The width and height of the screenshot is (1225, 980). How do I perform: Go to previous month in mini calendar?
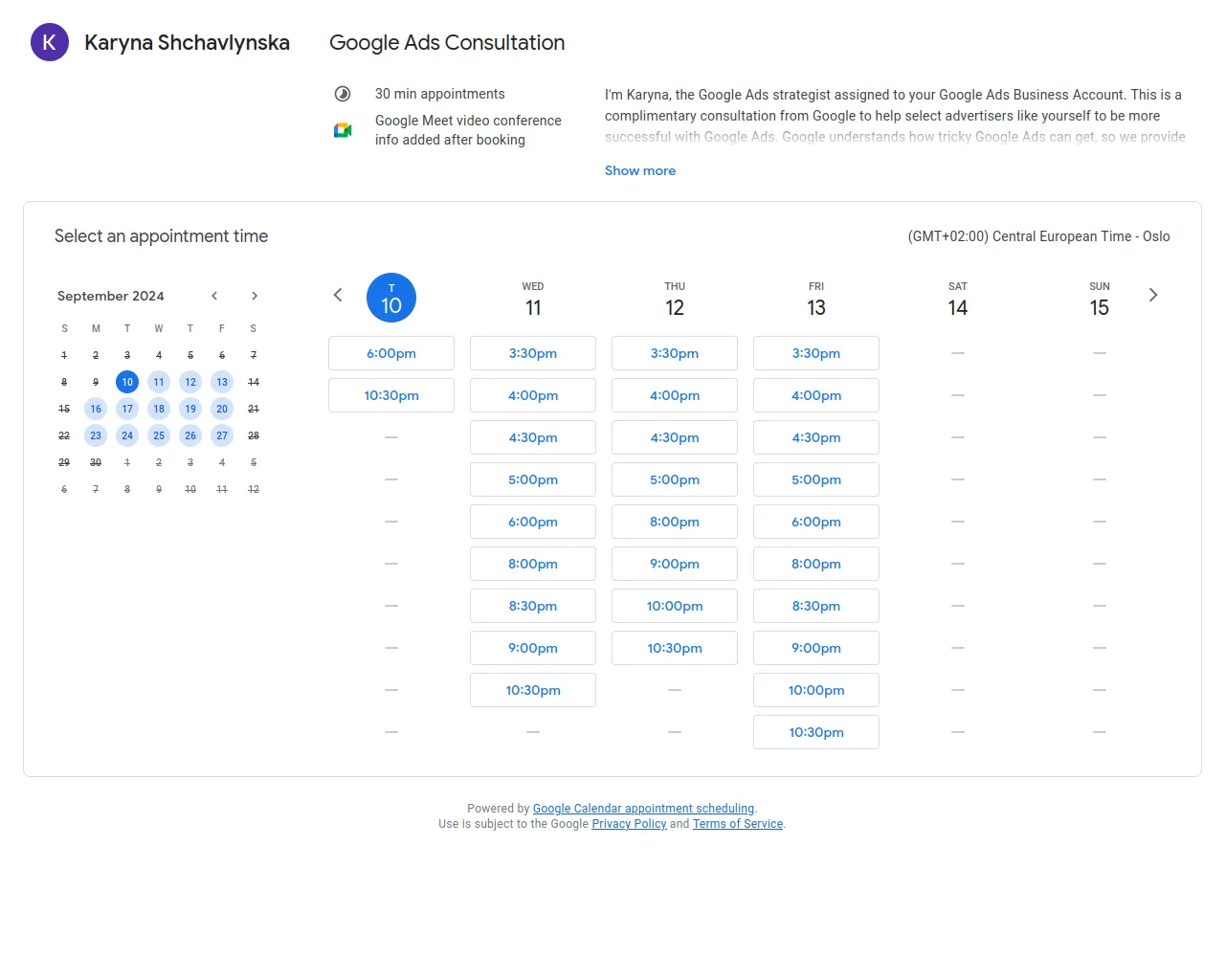point(214,296)
